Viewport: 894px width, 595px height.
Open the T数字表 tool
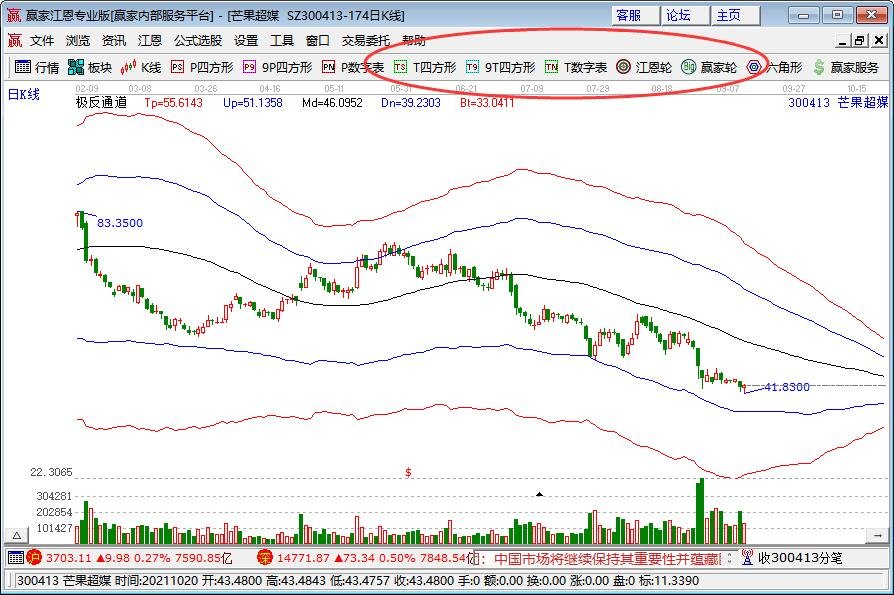coord(576,67)
